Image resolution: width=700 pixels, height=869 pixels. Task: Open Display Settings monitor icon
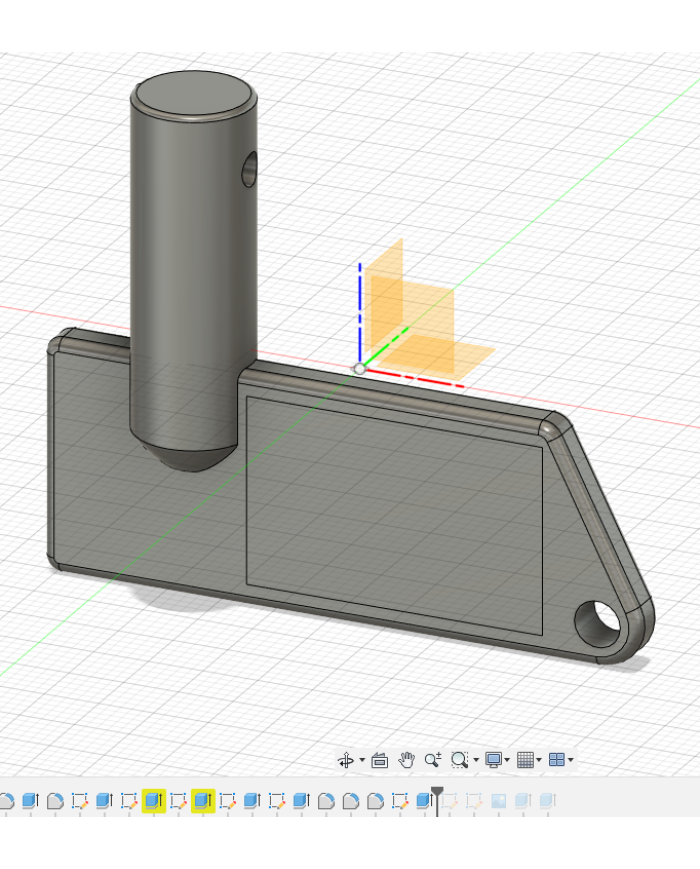492,760
